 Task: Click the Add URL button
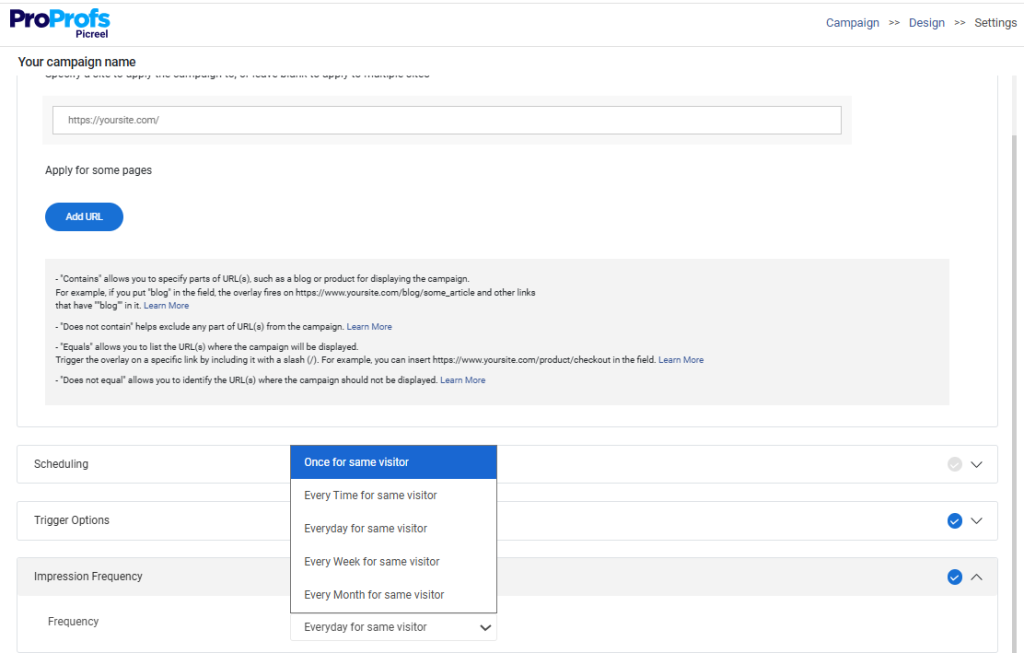pyautogui.click(x=84, y=216)
